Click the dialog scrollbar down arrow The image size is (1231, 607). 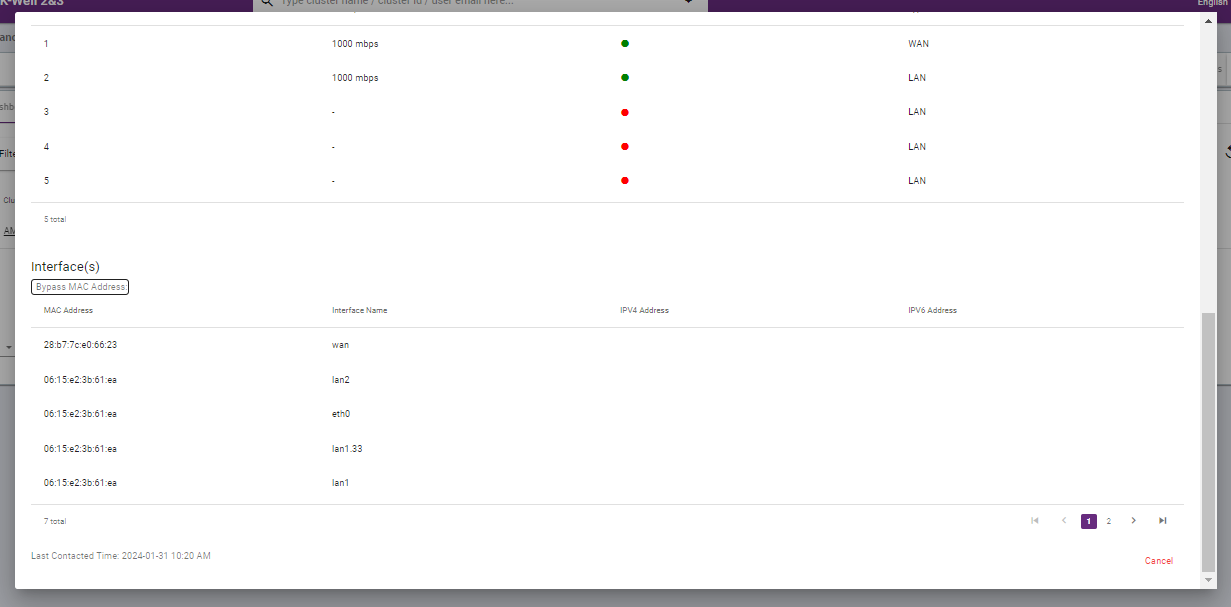tap(1208, 579)
